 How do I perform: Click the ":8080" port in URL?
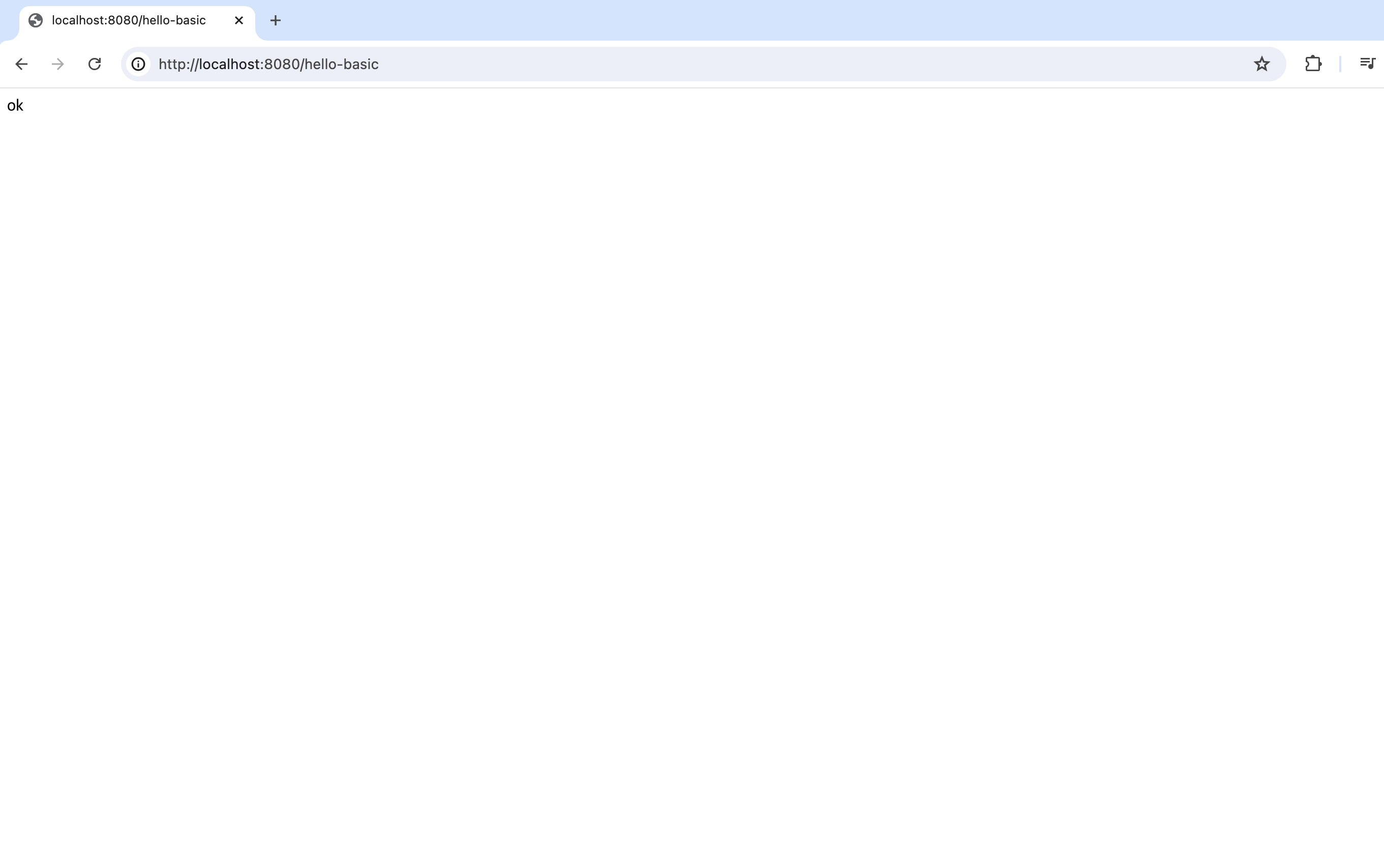[x=280, y=64]
